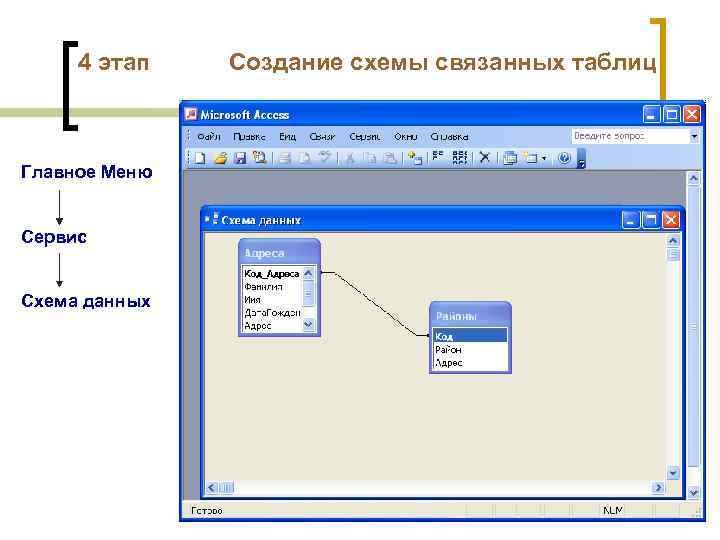Open the Связи menu
720x540 pixels.
click(x=322, y=136)
